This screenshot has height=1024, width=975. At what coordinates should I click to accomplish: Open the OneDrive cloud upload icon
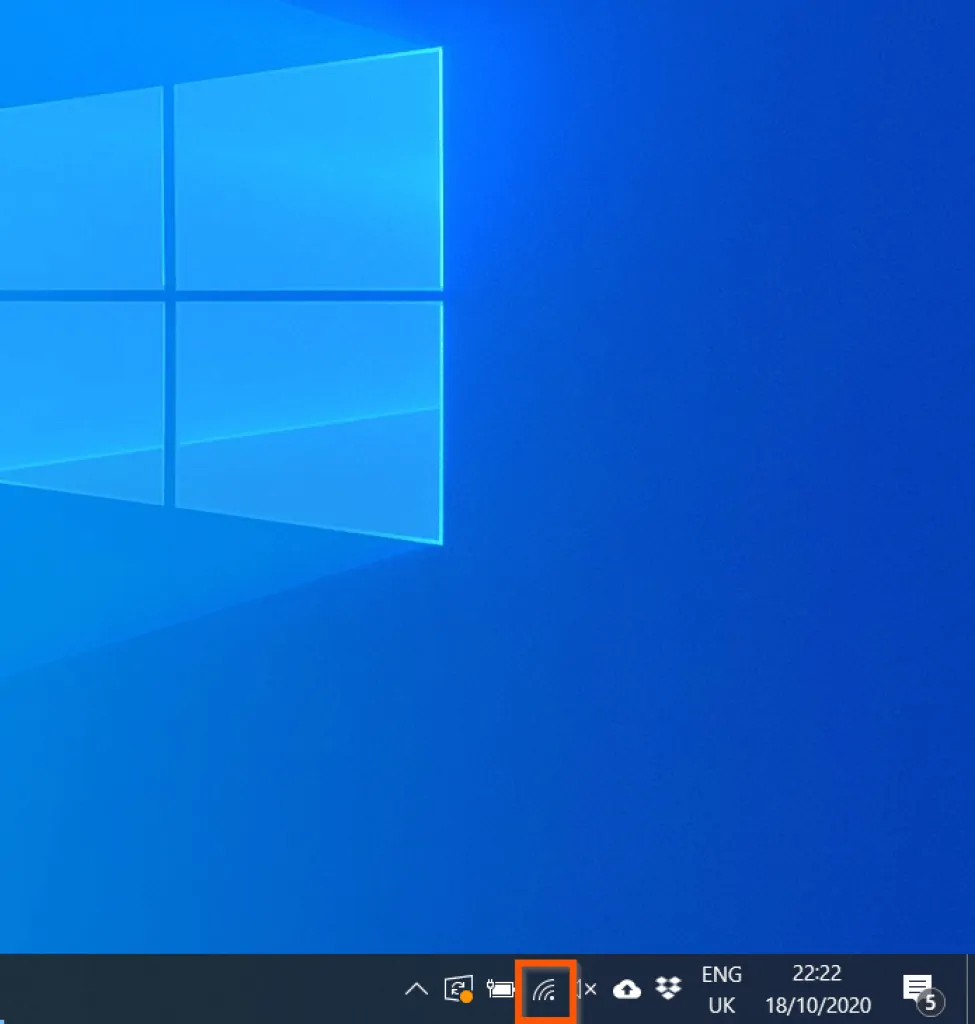click(627, 989)
